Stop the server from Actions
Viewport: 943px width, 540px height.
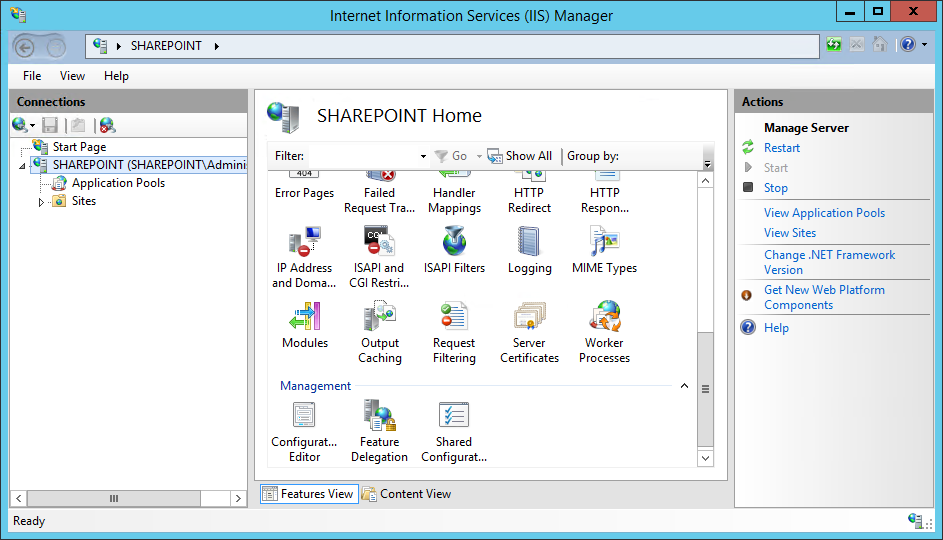tap(776, 188)
